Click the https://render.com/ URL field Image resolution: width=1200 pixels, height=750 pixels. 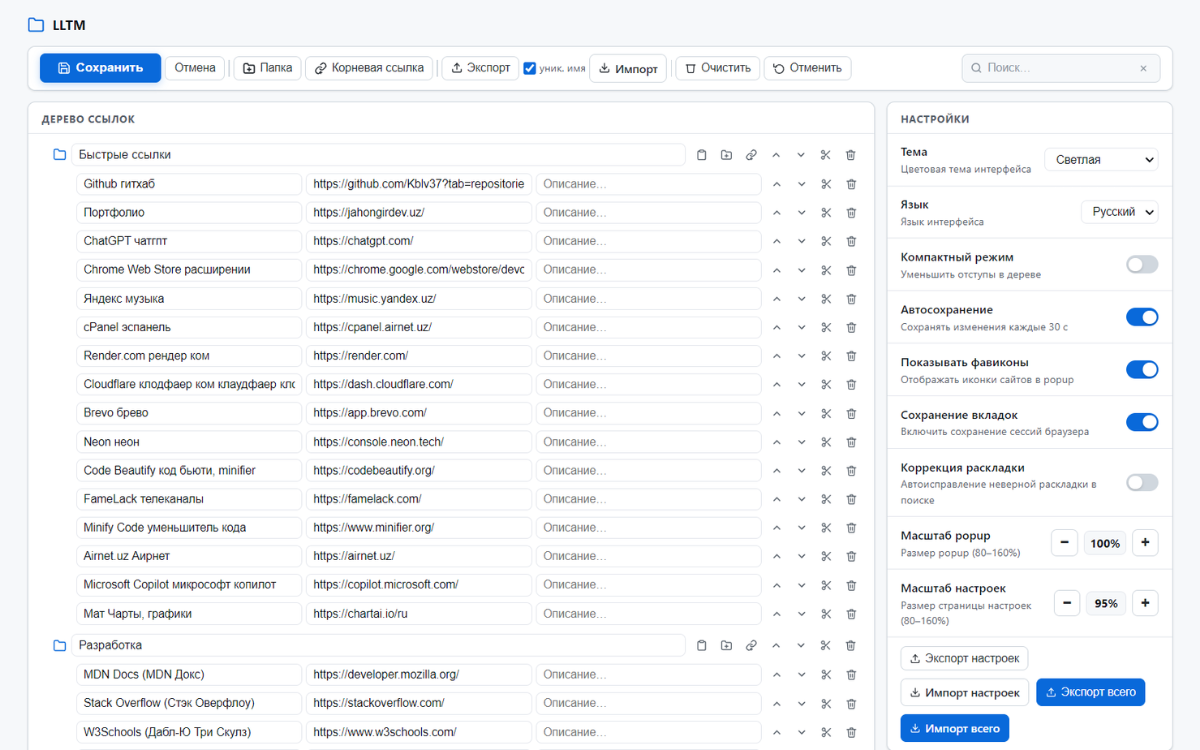click(x=419, y=356)
